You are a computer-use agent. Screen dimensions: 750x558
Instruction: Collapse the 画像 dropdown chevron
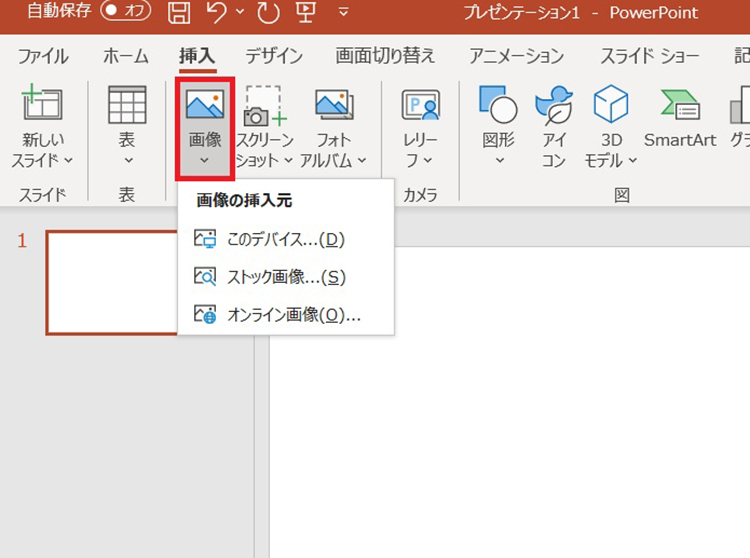(x=204, y=160)
